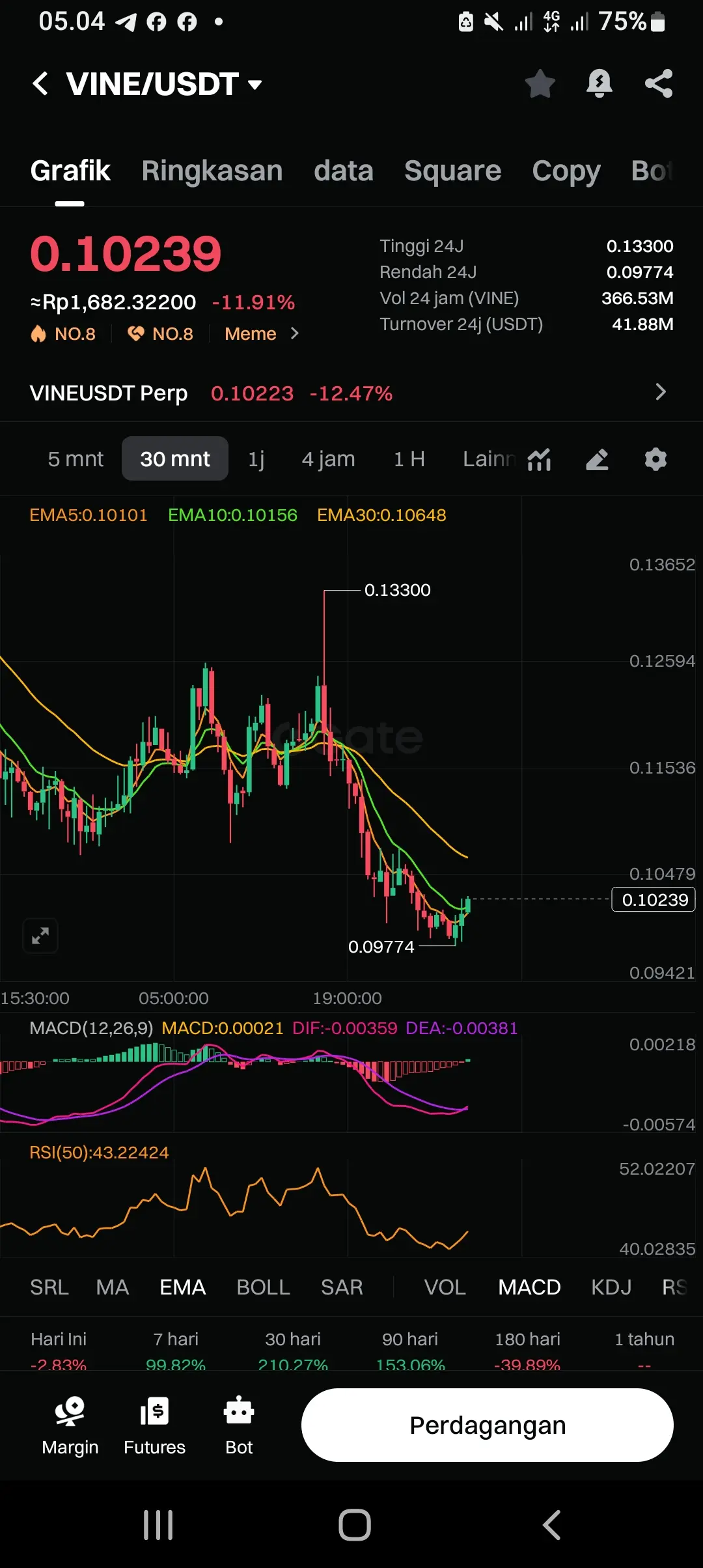Select the 5 mnt timeframe
The width and height of the screenshot is (703, 1568).
point(76,459)
